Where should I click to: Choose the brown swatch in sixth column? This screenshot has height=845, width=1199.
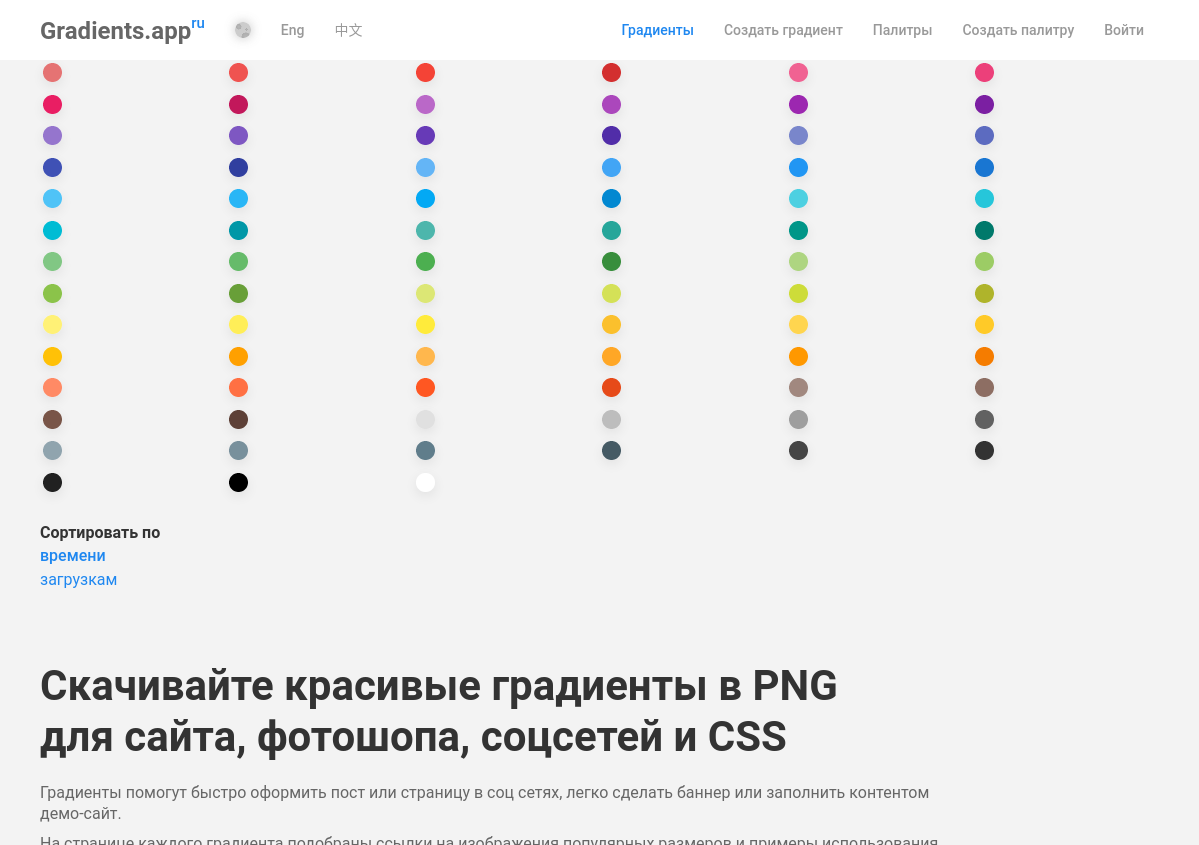coord(985,388)
